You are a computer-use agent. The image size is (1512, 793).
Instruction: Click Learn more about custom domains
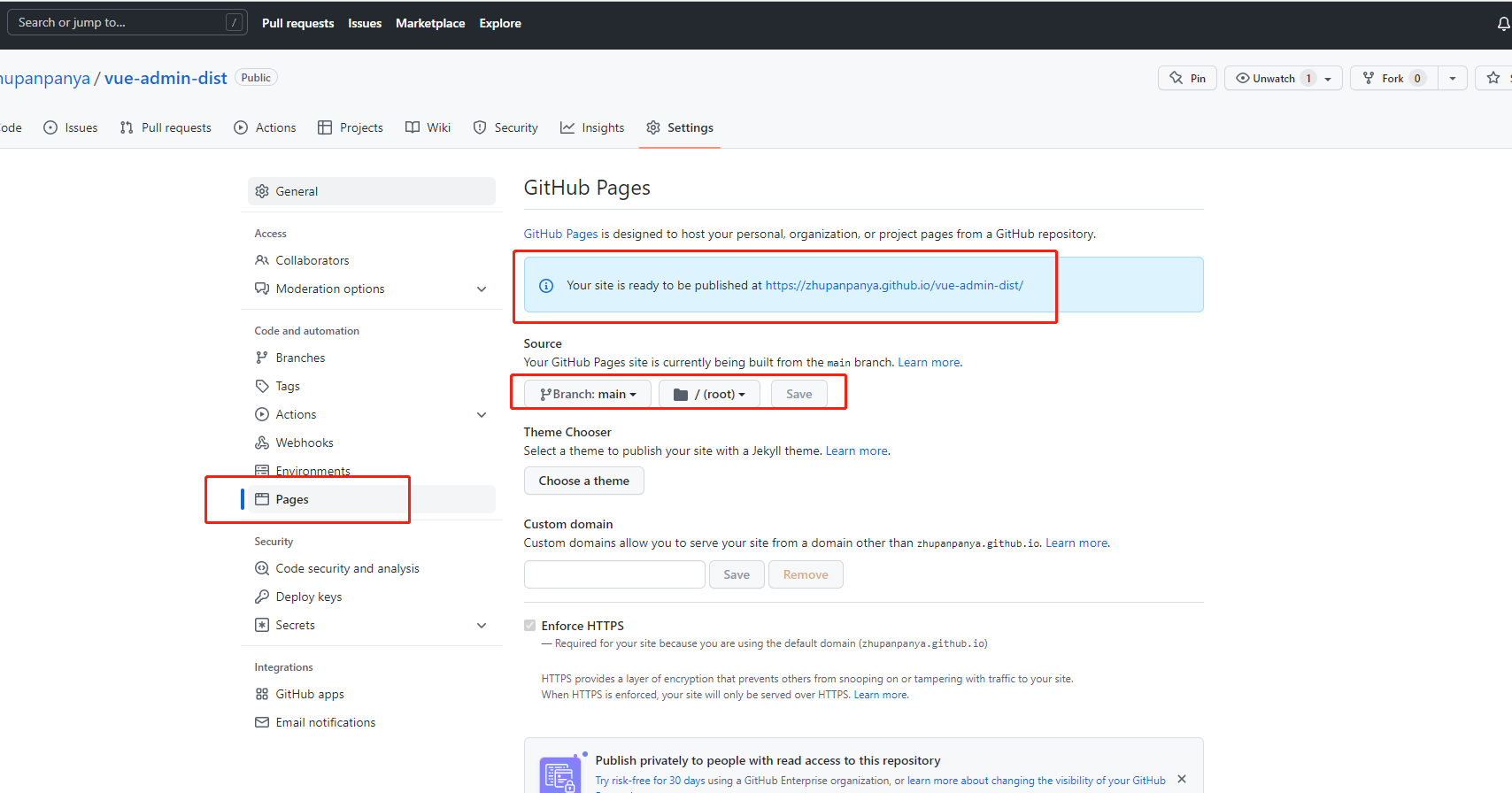(1076, 543)
